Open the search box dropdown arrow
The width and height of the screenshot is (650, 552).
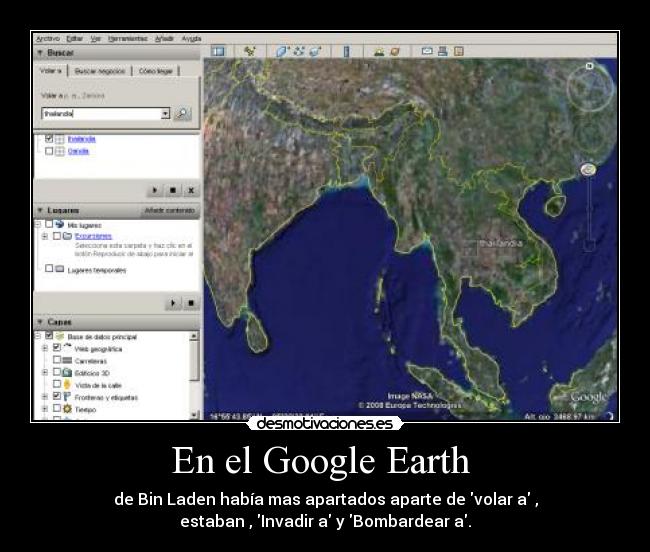pyautogui.click(x=165, y=113)
